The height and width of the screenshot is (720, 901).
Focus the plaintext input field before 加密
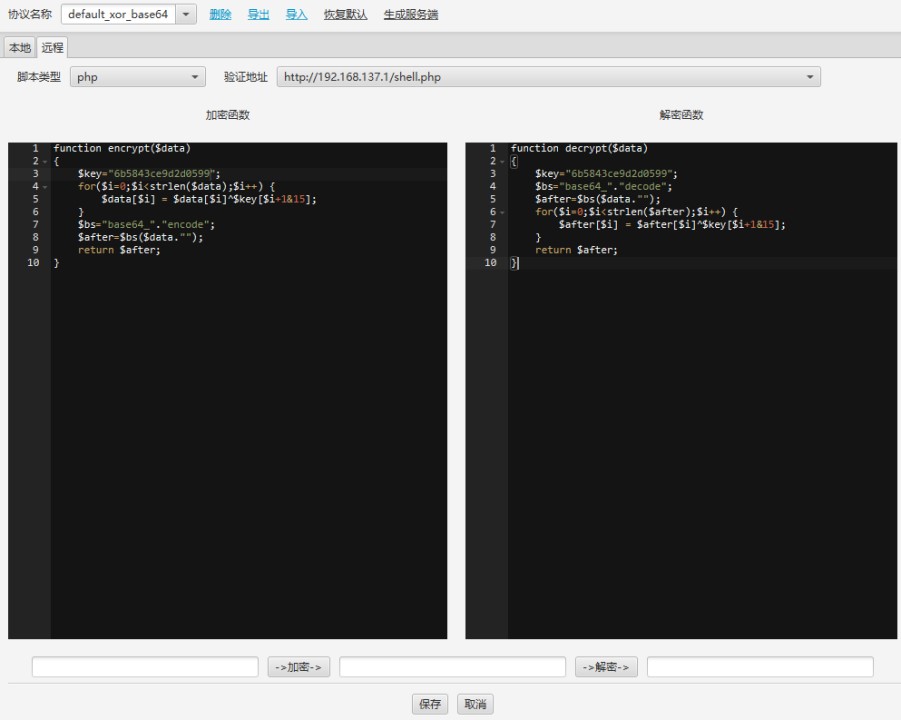[x=145, y=667]
